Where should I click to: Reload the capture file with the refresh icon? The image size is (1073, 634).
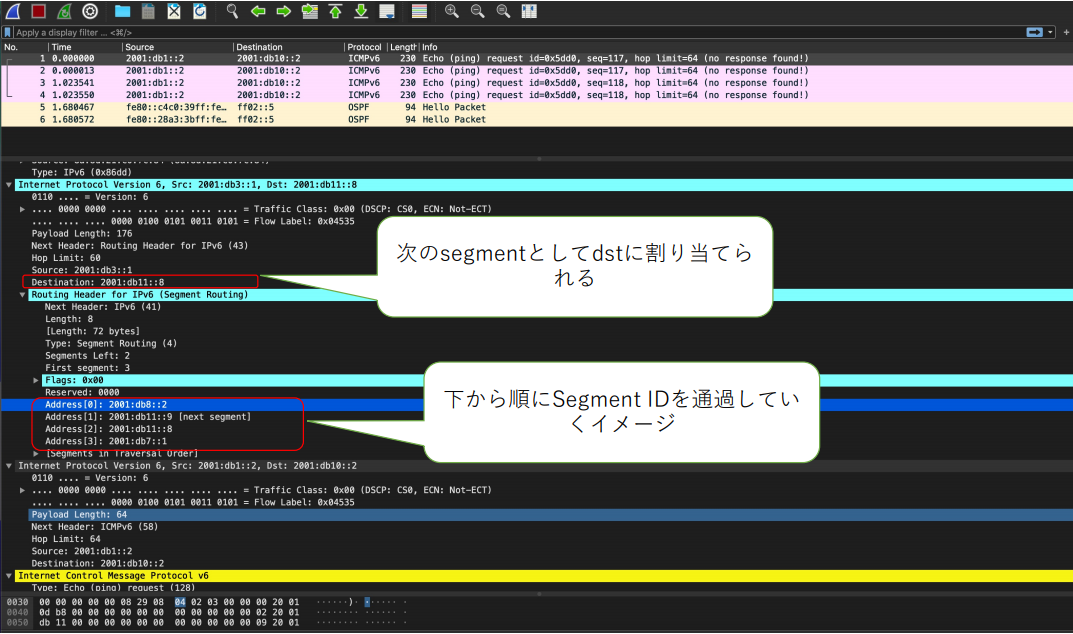click(199, 11)
